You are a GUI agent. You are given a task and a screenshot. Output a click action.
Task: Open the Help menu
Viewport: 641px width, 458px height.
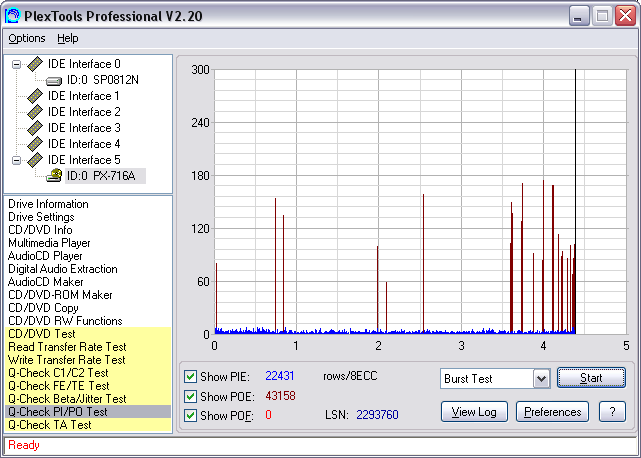[x=67, y=38]
